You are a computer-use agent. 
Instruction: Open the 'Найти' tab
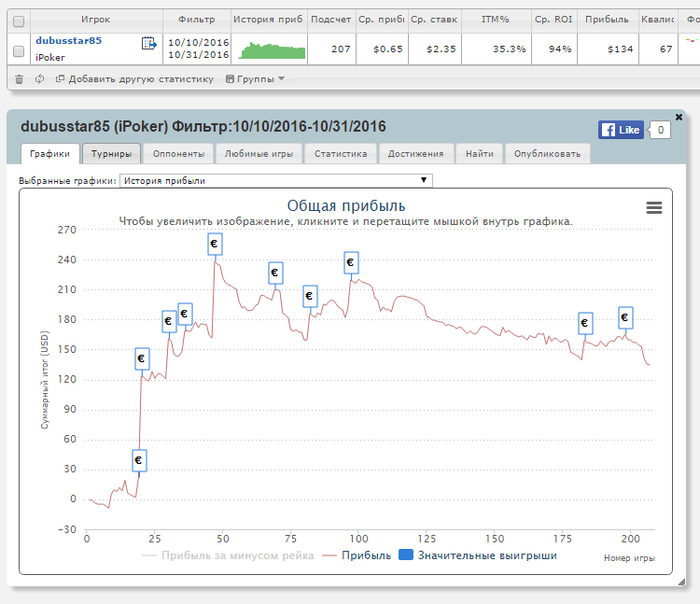click(479, 154)
